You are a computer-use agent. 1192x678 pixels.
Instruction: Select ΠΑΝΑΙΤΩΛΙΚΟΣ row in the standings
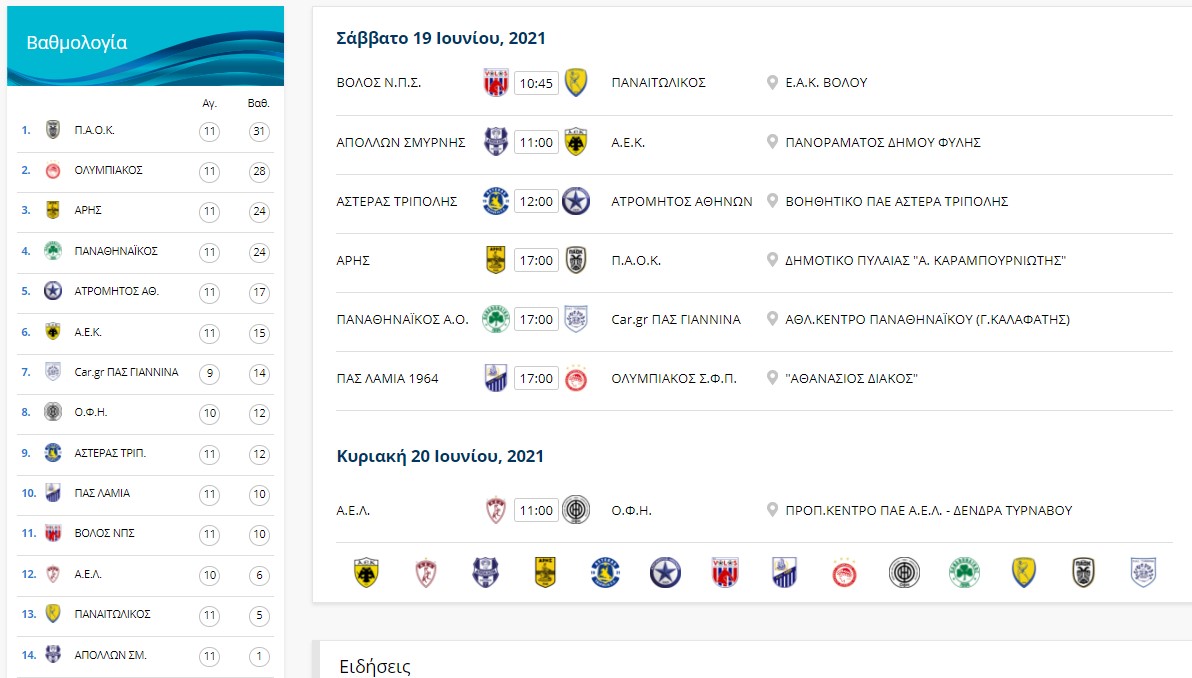click(145, 614)
